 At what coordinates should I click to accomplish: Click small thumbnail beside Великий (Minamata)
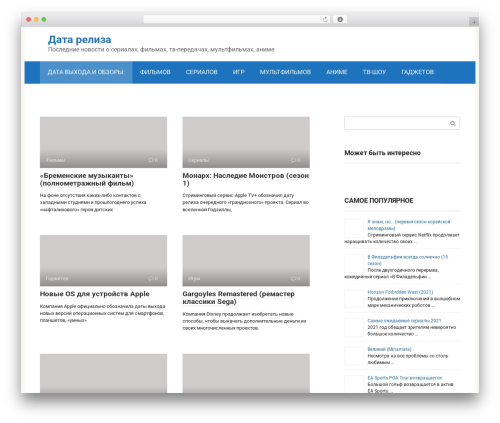tap(354, 356)
